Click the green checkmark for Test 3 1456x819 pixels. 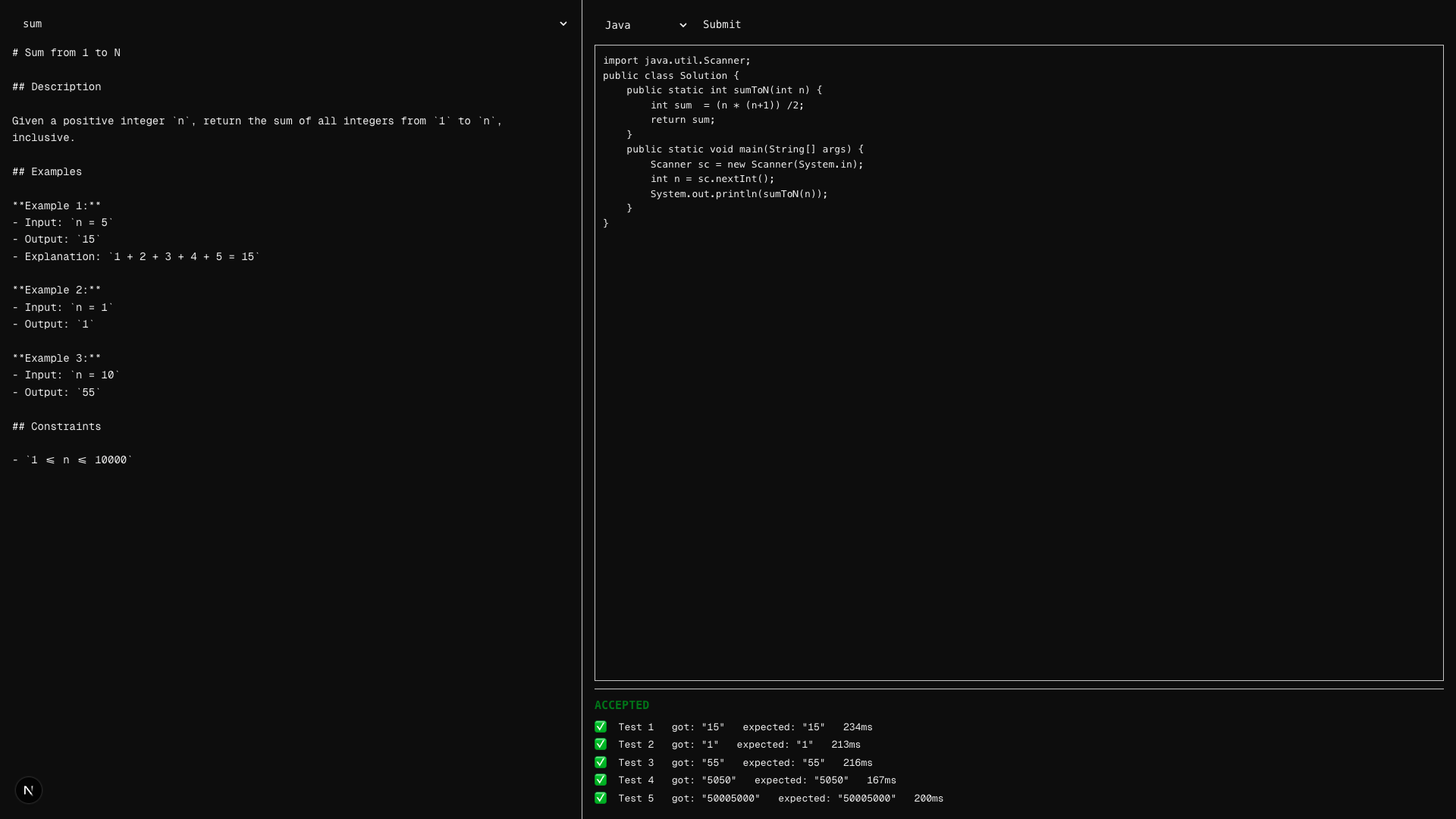click(601, 762)
